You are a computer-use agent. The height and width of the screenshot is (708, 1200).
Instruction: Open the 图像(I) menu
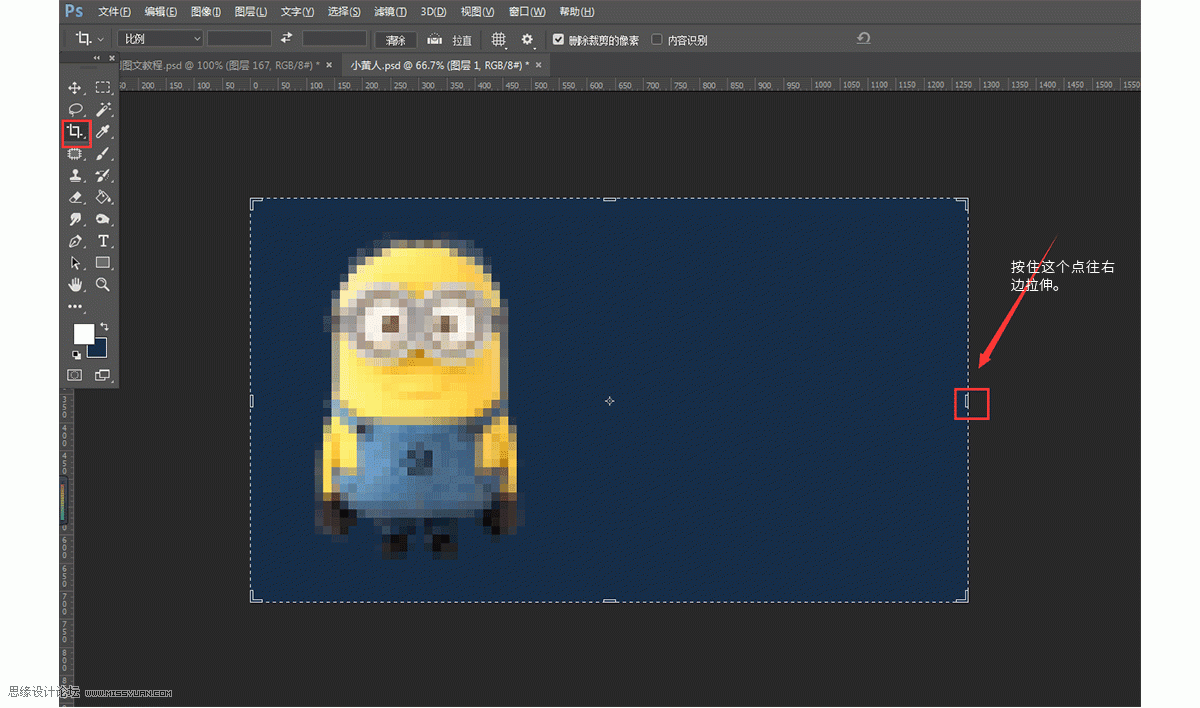pyautogui.click(x=205, y=12)
